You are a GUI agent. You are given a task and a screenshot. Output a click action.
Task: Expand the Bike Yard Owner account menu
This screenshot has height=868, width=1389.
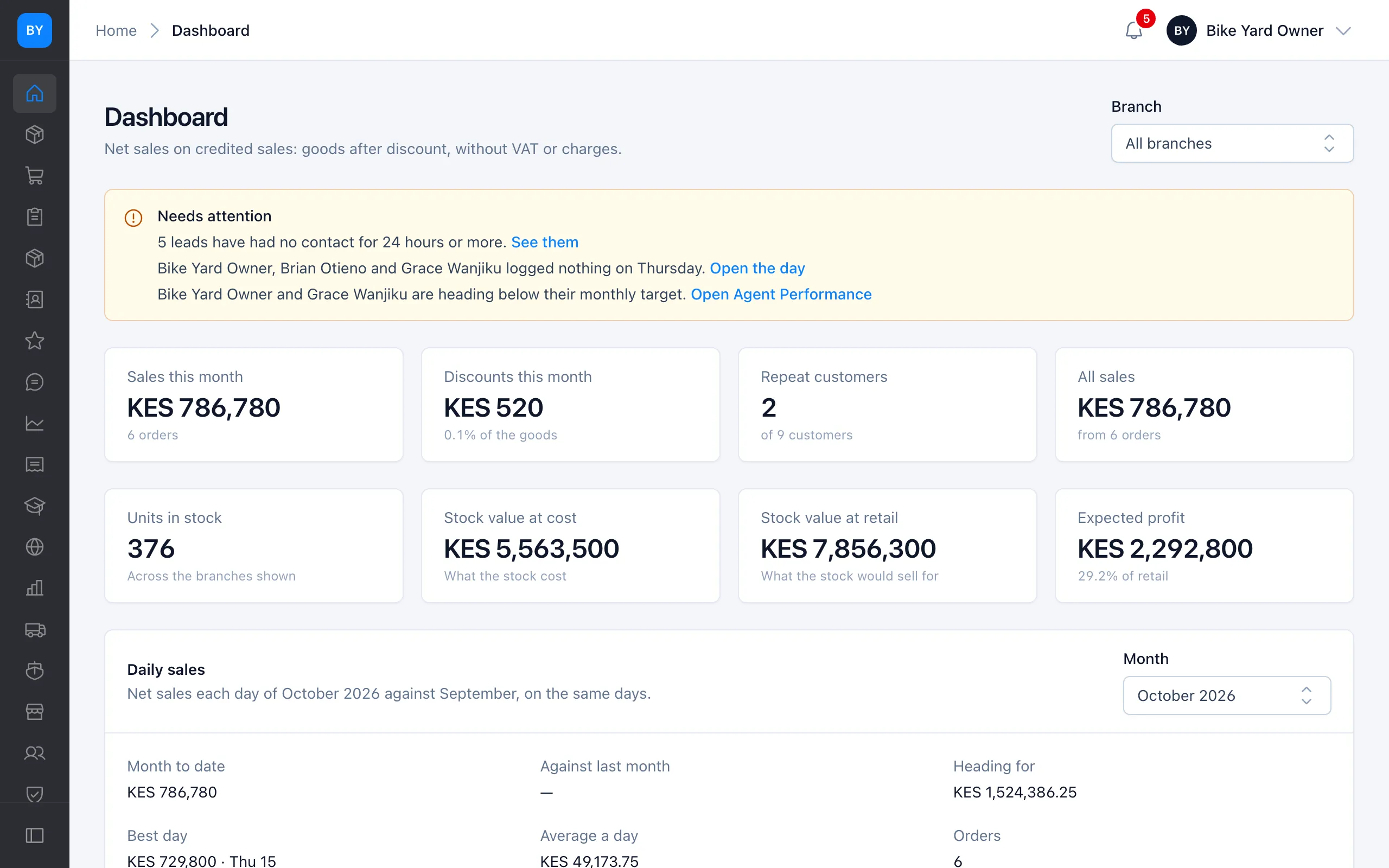coord(1259,30)
